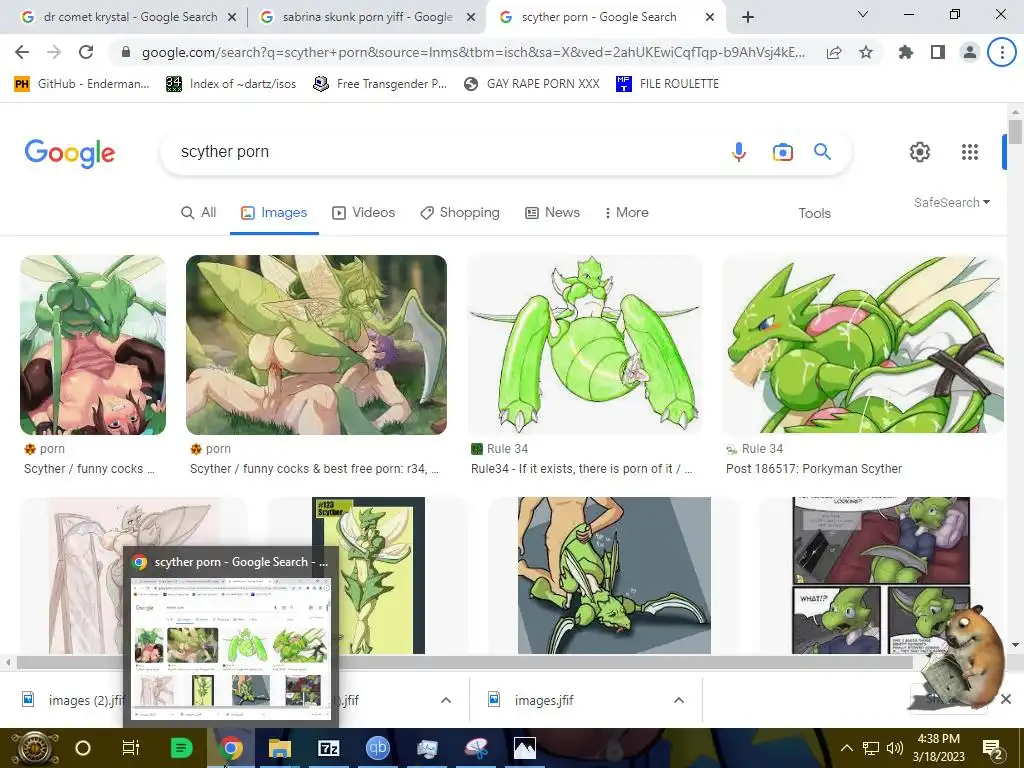Reload the current page
This screenshot has width=1024, height=768.
point(86,52)
